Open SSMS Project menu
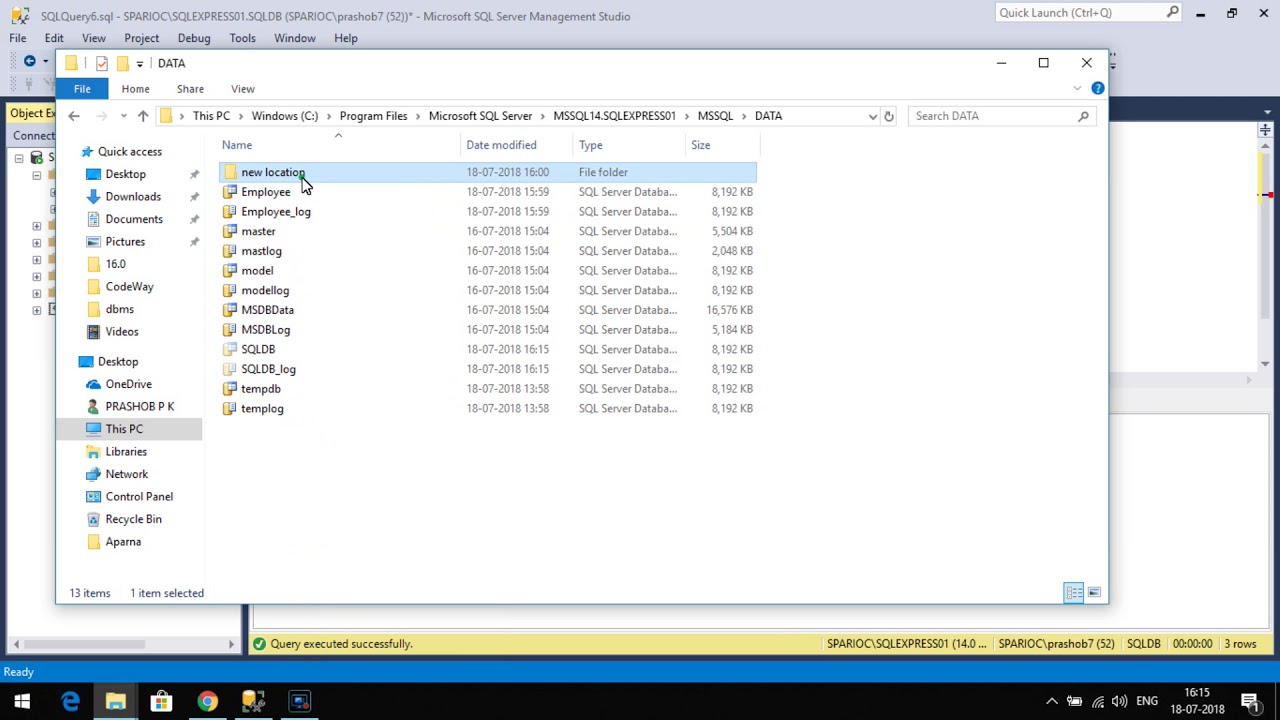Screen dimensions: 1280x720 pyautogui.click(x=142, y=38)
